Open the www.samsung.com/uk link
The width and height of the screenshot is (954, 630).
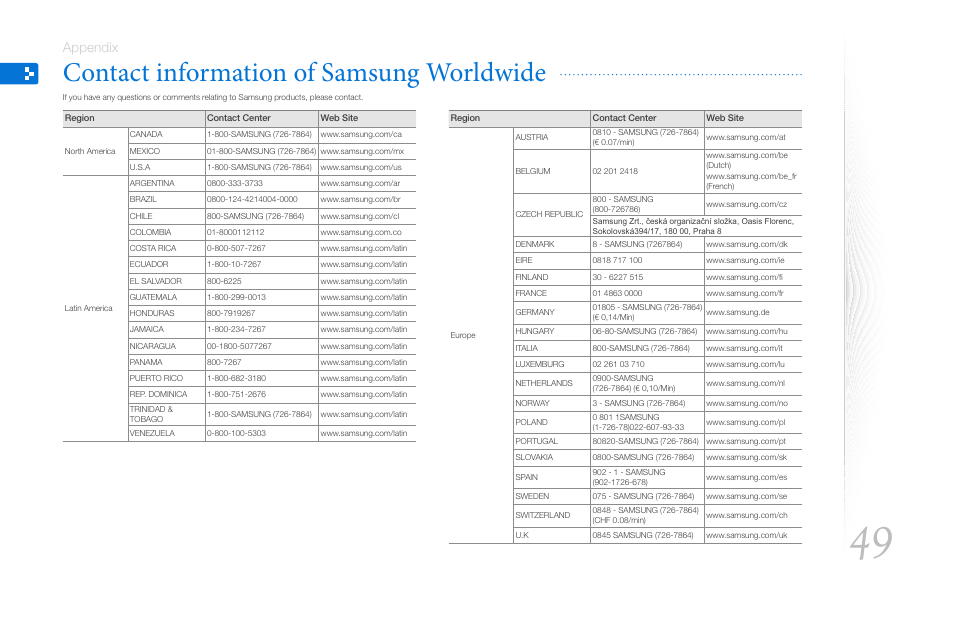click(747, 536)
